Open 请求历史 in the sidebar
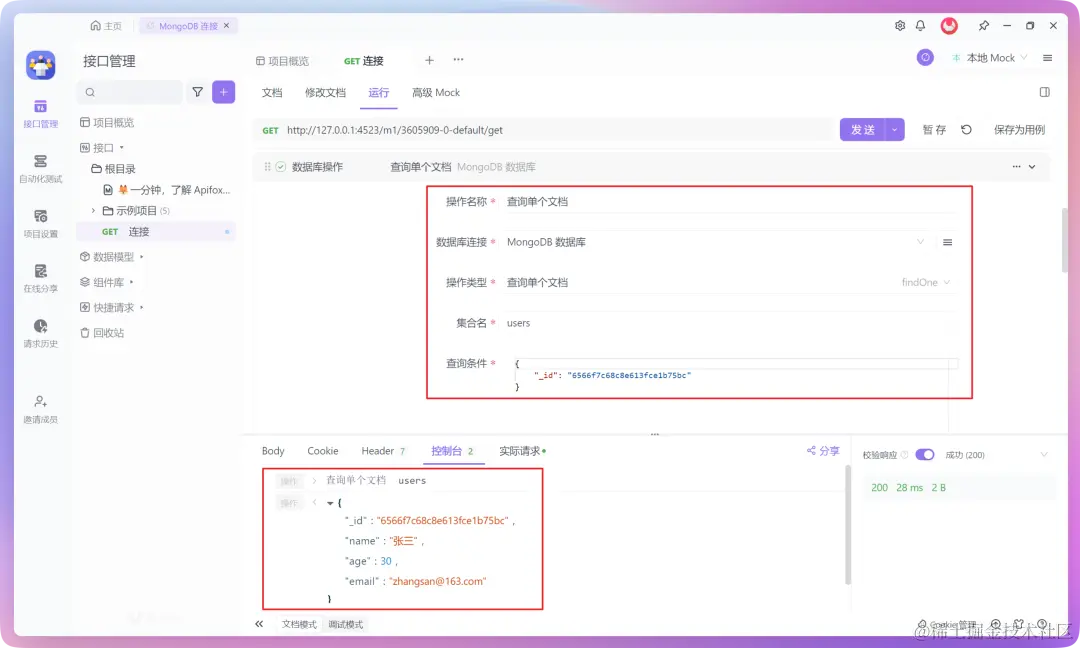Viewport: 1080px width, 648px height. point(41,334)
